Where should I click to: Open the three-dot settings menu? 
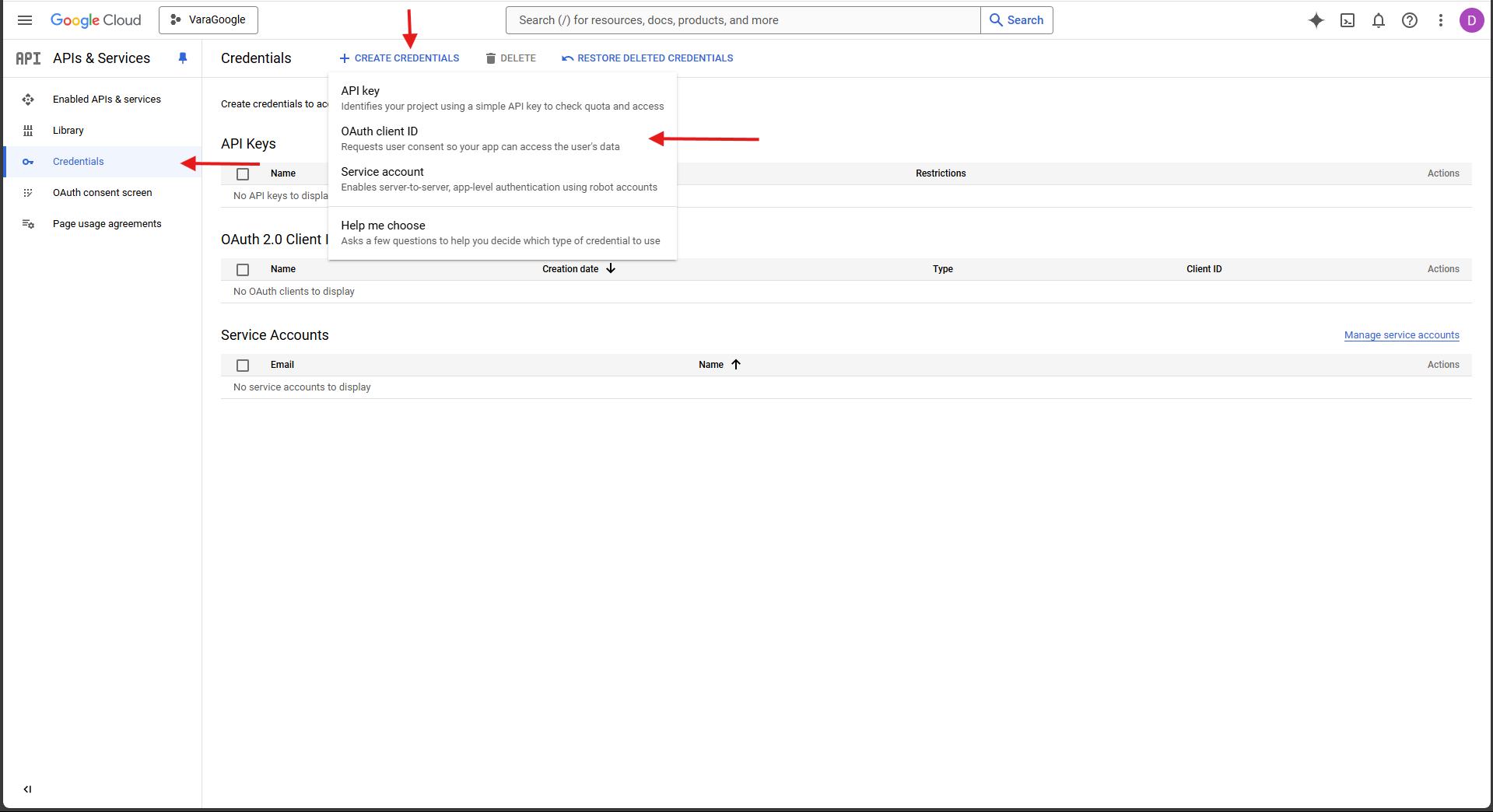tap(1441, 20)
